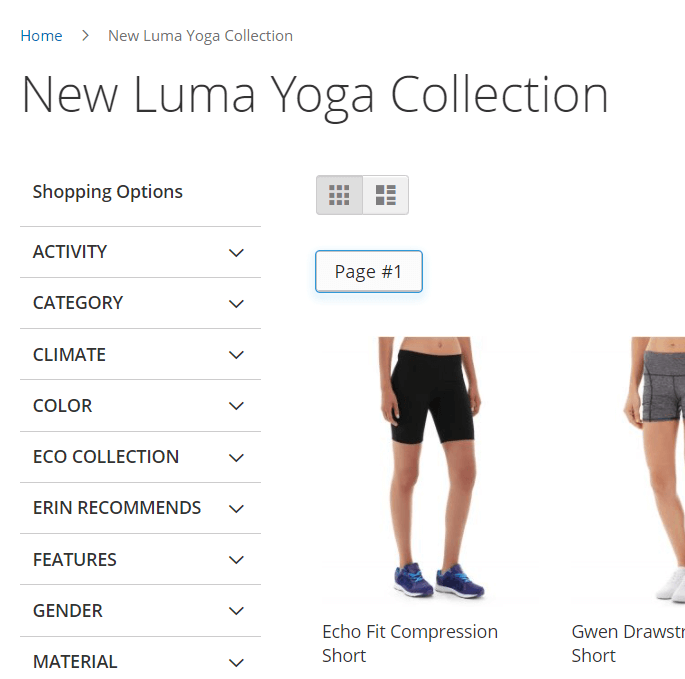
Task: Open Gwen Drawstring Short title link
Action: coord(628,644)
